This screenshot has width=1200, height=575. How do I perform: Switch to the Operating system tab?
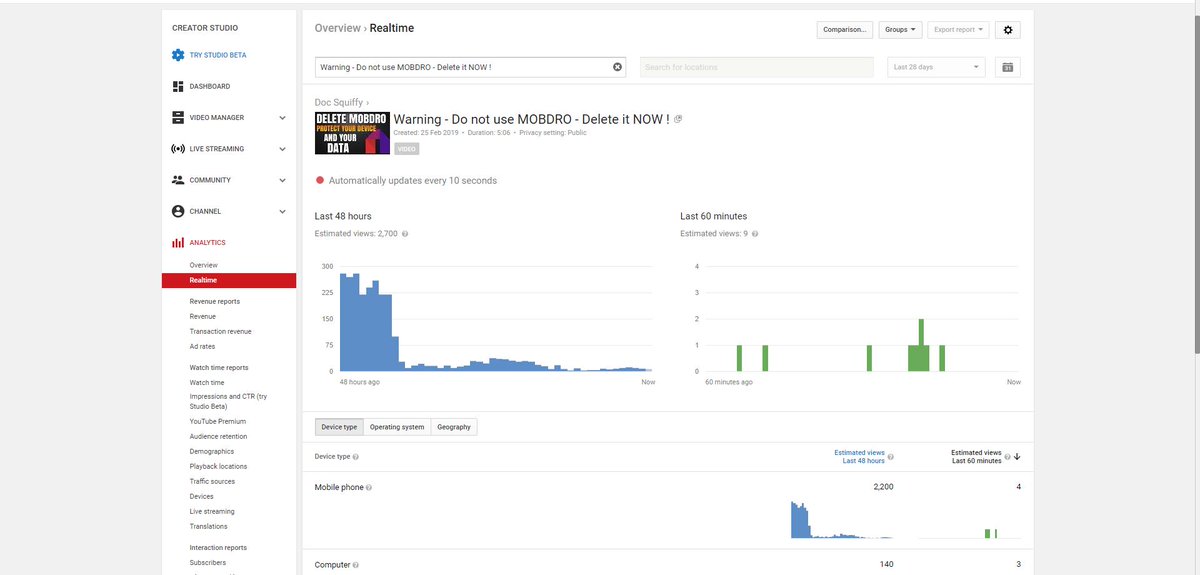tap(397, 427)
